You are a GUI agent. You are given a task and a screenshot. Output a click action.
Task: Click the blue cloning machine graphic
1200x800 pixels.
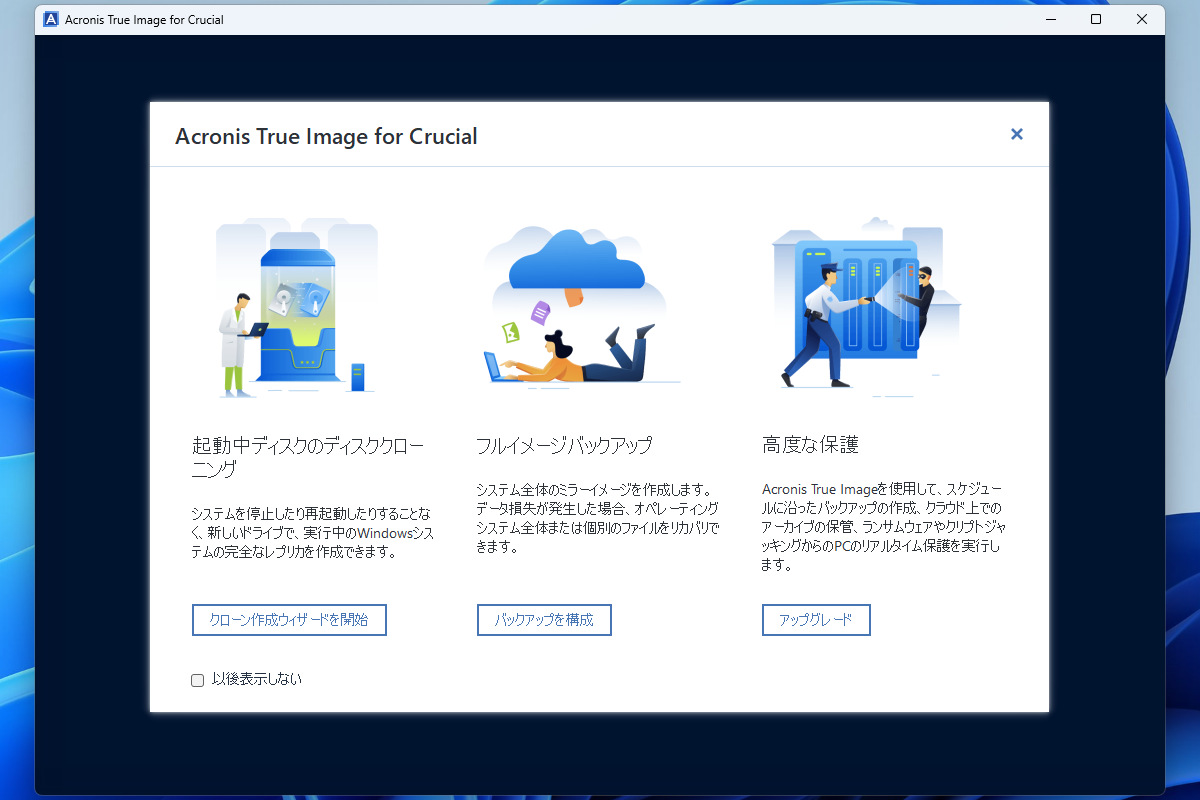click(x=300, y=310)
